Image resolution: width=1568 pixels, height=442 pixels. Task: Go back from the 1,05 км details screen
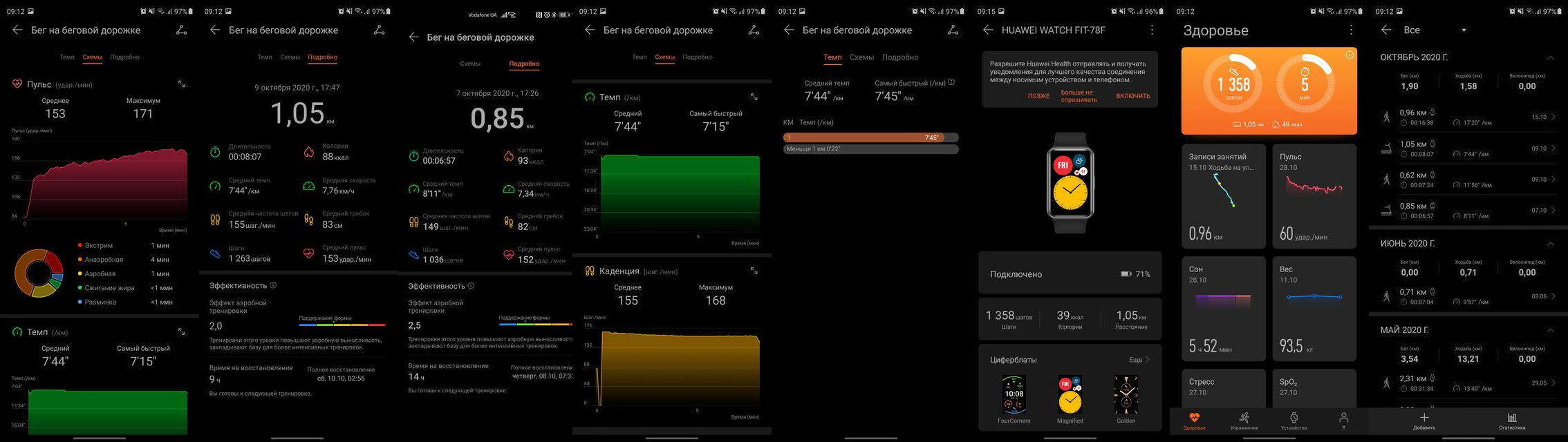coord(215,30)
